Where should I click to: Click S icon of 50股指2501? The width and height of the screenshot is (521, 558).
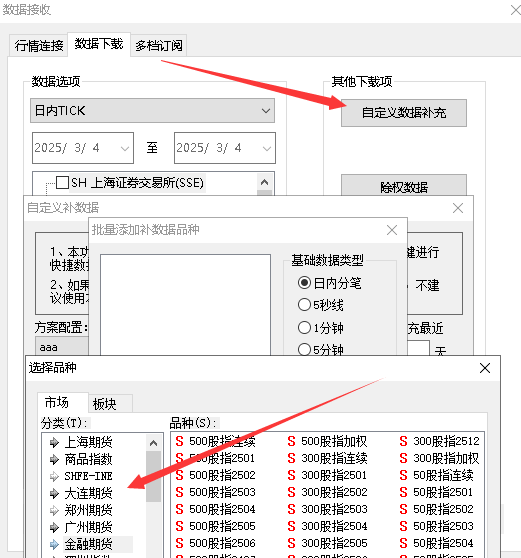tap(403, 492)
